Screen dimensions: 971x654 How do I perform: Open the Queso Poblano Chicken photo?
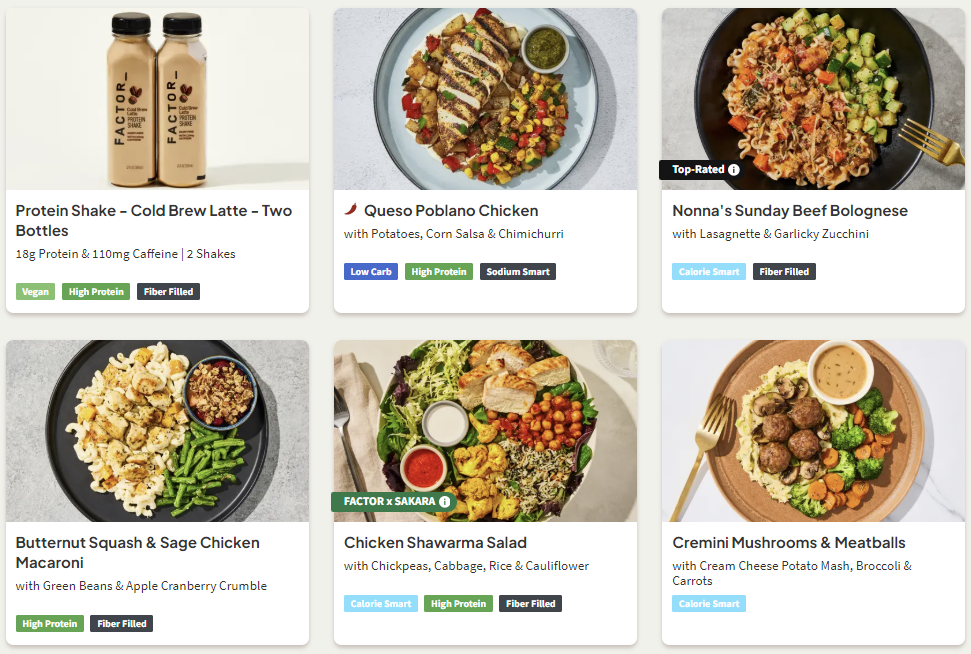[485, 98]
